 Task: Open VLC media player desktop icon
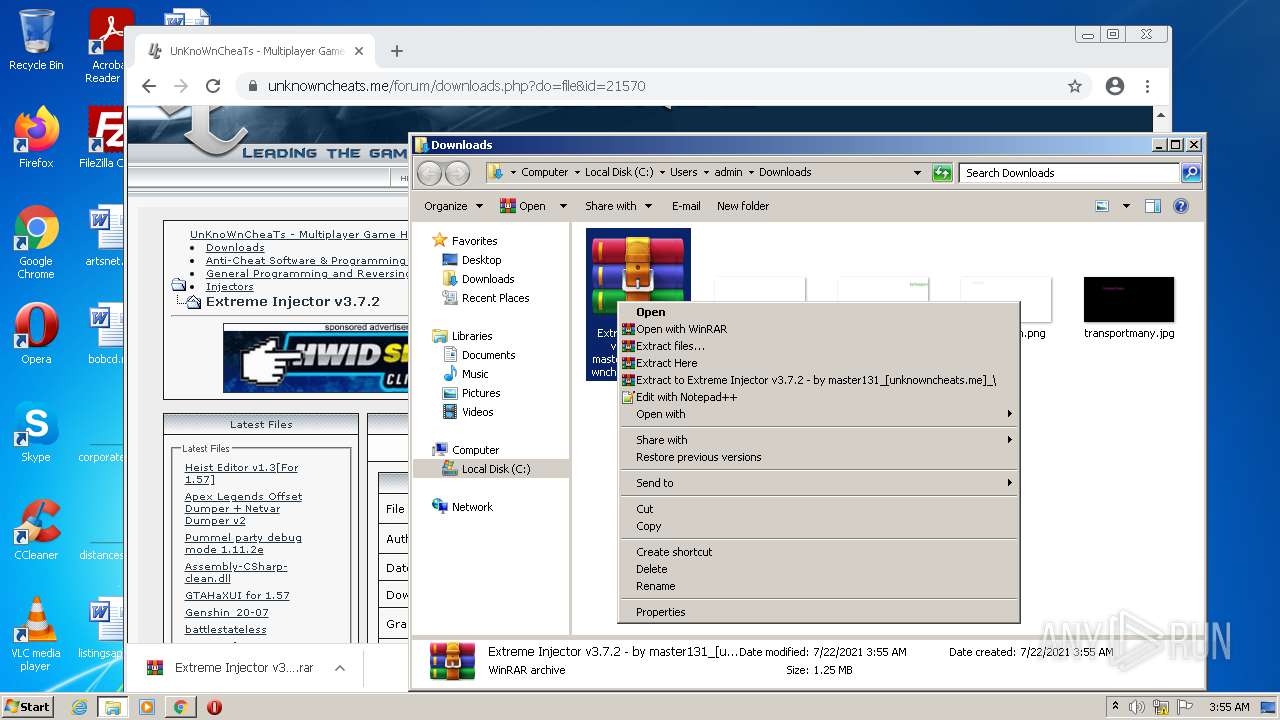(x=36, y=635)
